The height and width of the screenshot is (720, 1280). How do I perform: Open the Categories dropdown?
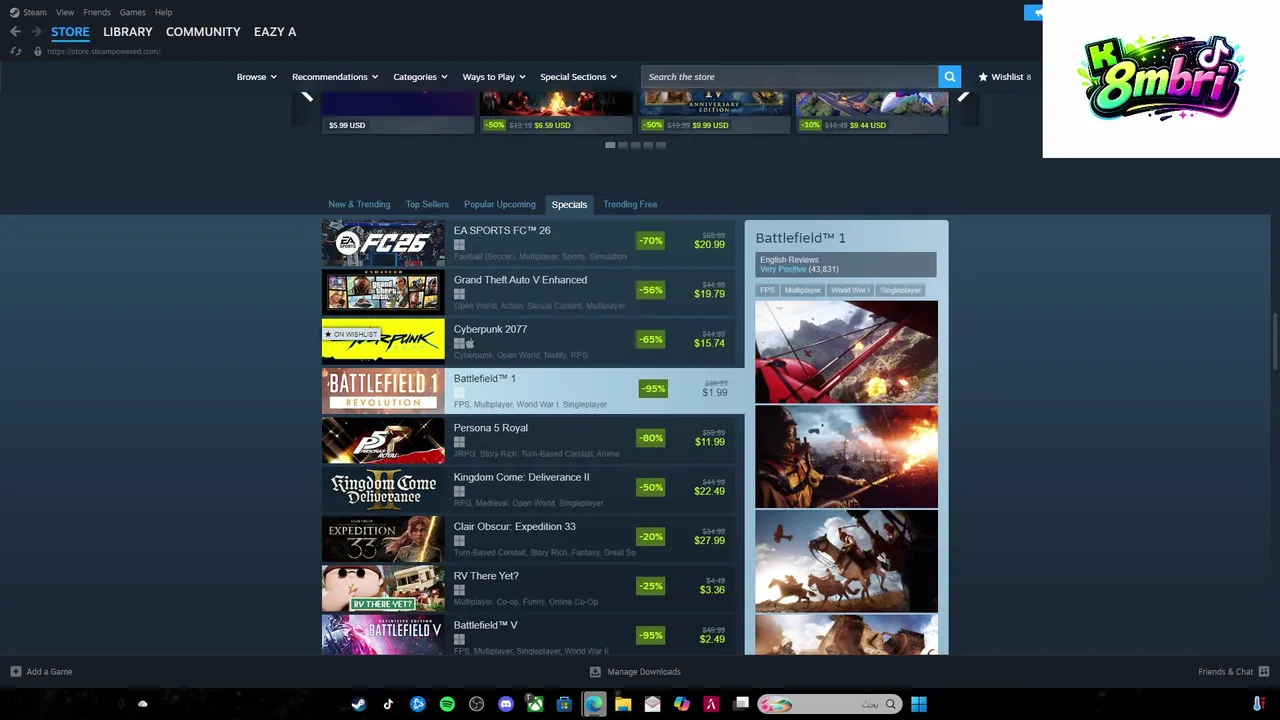(x=420, y=77)
